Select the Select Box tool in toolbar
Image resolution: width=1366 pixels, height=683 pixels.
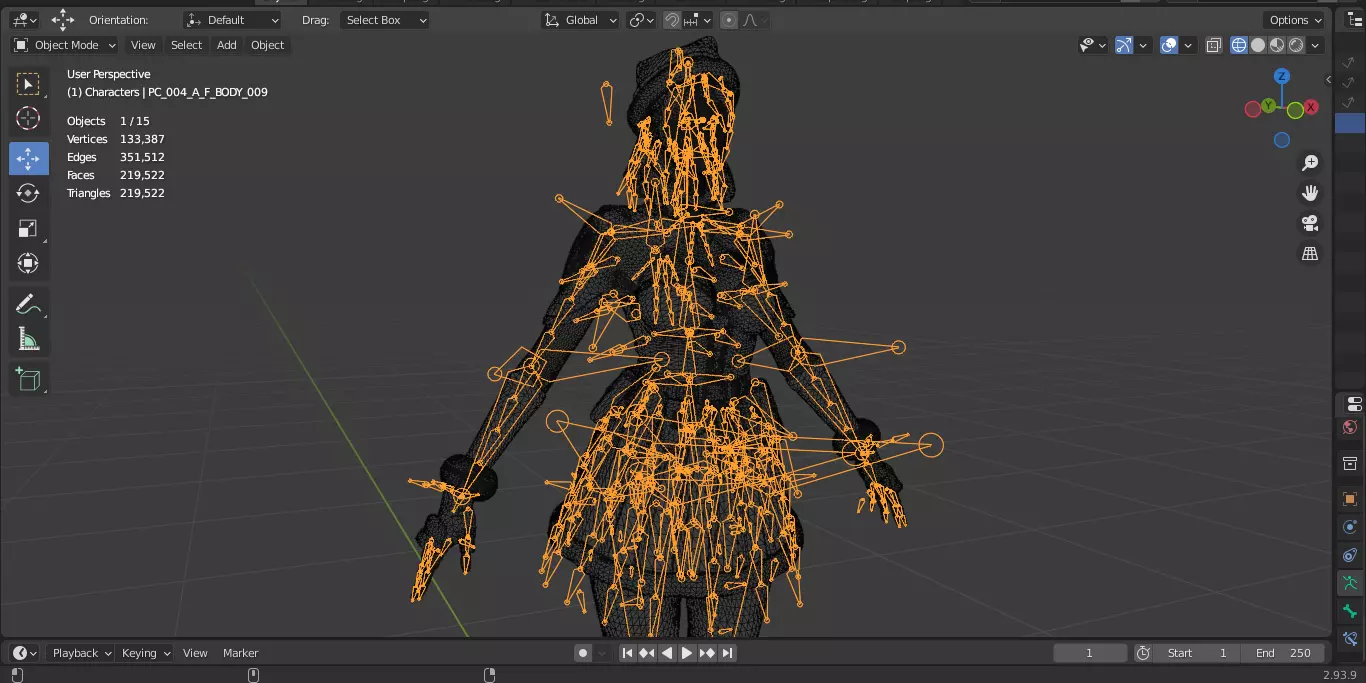(x=28, y=85)
